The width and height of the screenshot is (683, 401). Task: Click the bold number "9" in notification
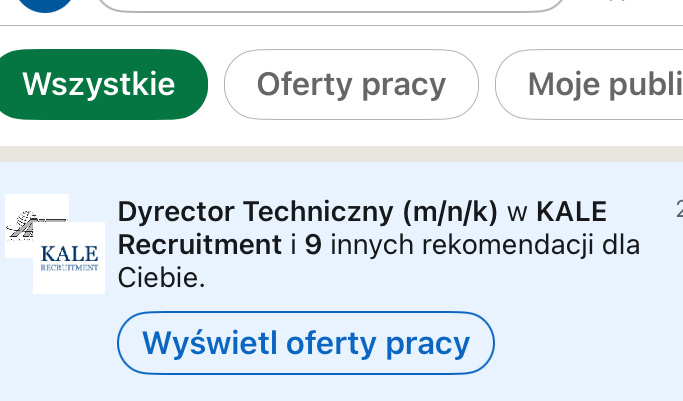click(313, 244)
